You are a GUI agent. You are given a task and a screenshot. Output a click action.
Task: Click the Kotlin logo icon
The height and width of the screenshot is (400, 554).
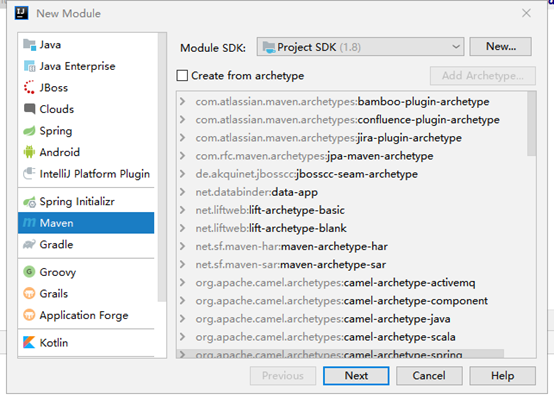point(29,343)
